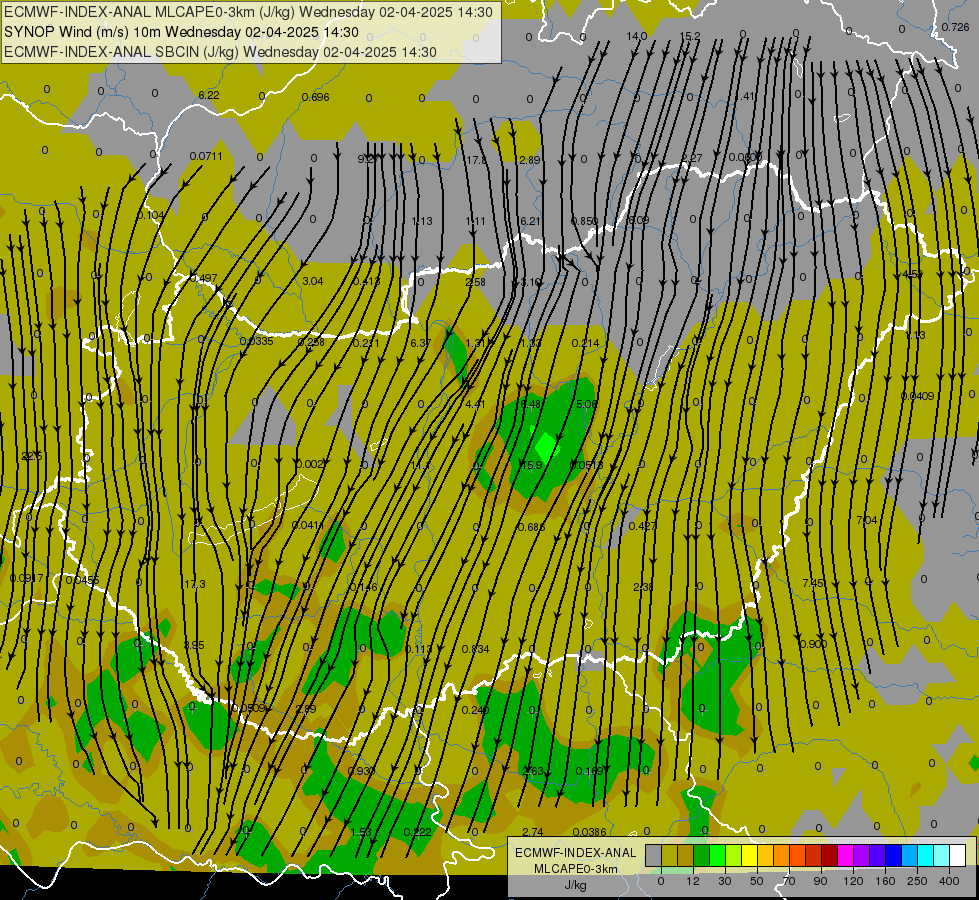Click the legend scale value '12'

[693, 881]
